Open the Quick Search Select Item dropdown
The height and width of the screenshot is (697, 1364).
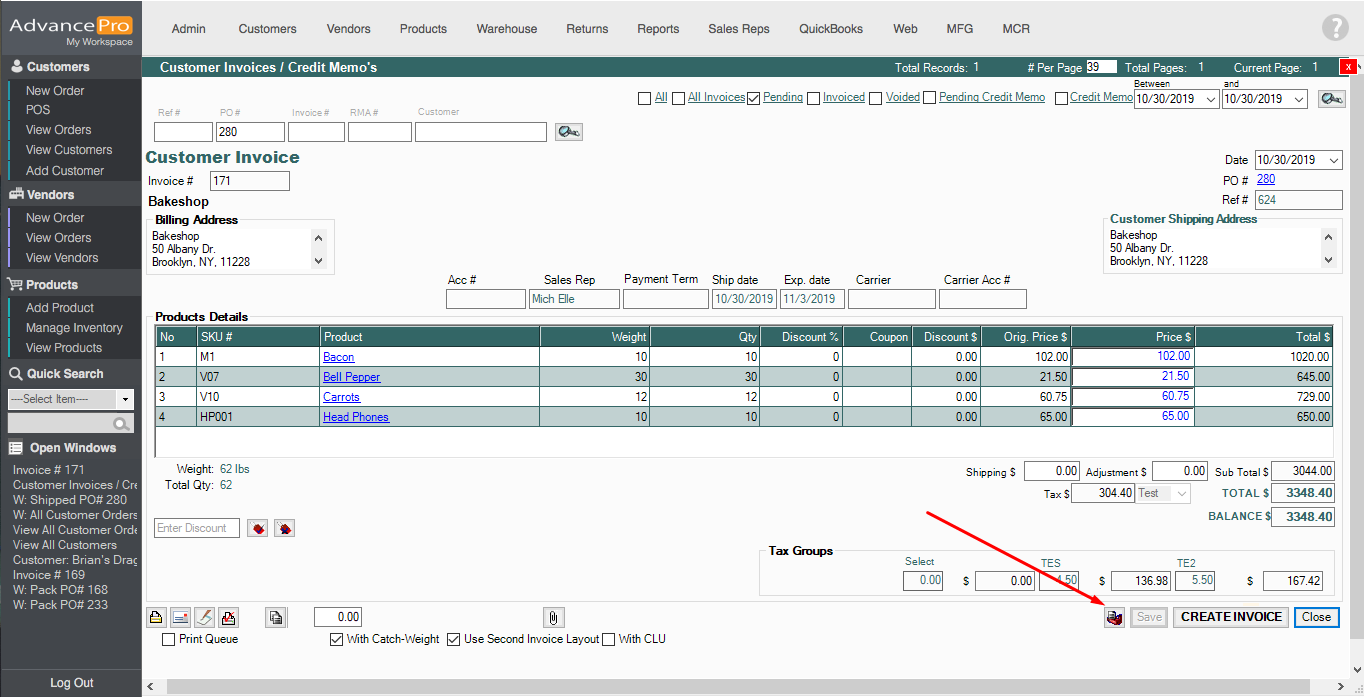pyautogui.click(x=125, y=399)
